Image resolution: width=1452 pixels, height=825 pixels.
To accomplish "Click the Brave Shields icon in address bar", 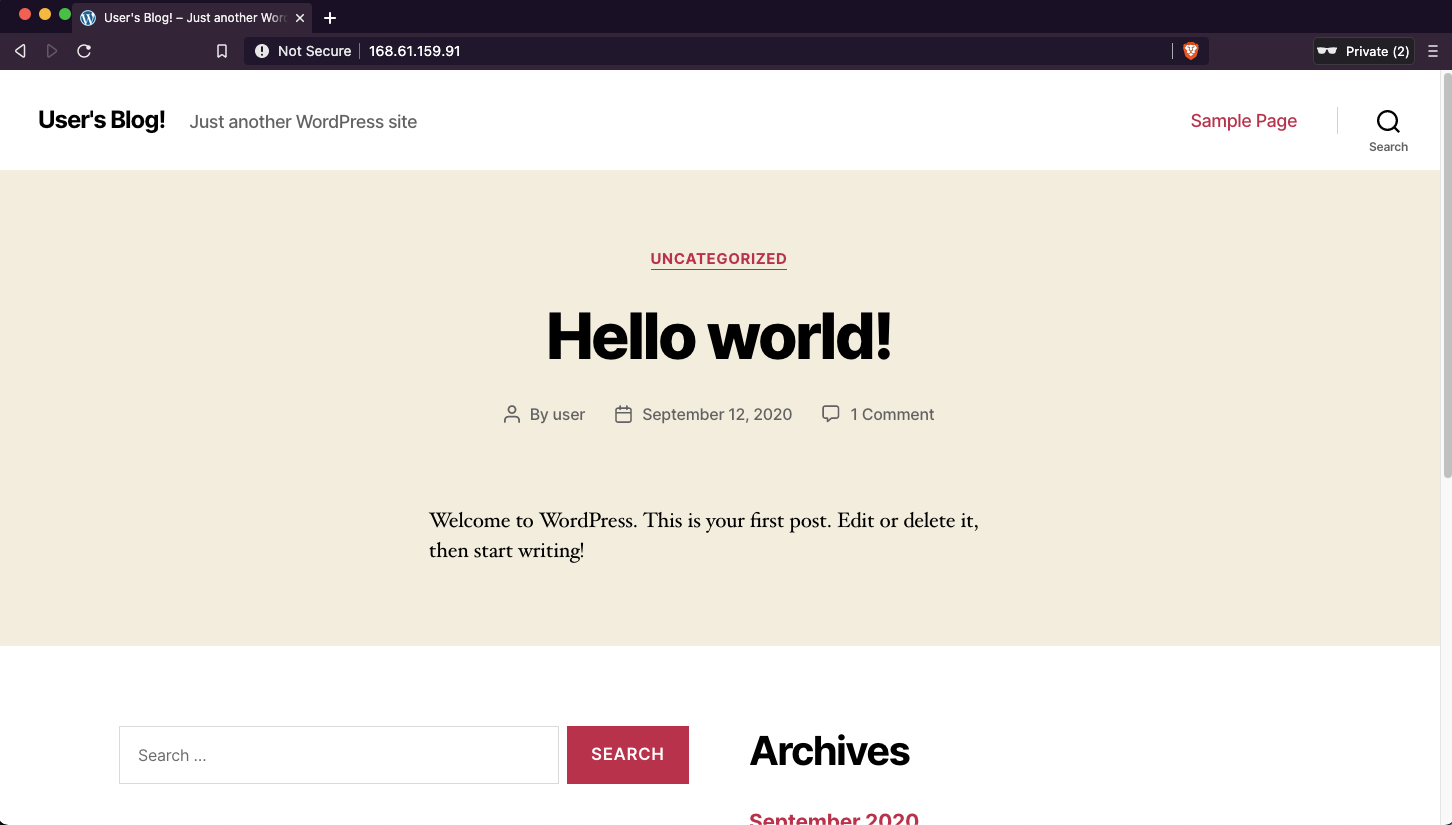I will pos(1190,50).
